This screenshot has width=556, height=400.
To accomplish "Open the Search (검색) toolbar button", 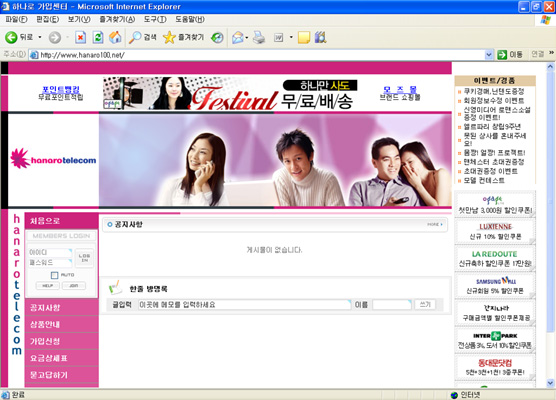I will pyautogui.click(x=143, y=37).
